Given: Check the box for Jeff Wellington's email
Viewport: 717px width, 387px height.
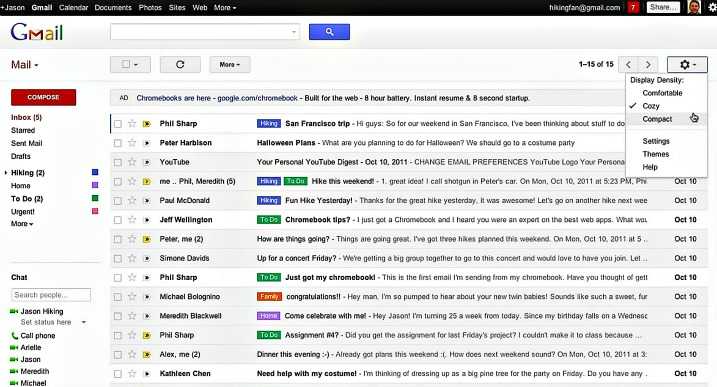Looking at the screenshot, I should pyautogui.click(x=118, y=220).
